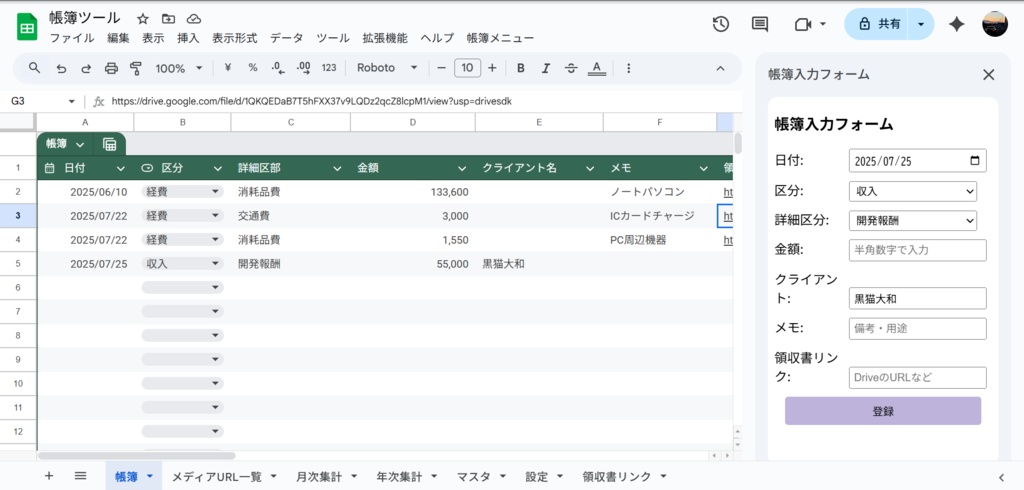This screenshot has height=490, width=1024.
Task: Show the all sheets list
Action: [80, 476]
